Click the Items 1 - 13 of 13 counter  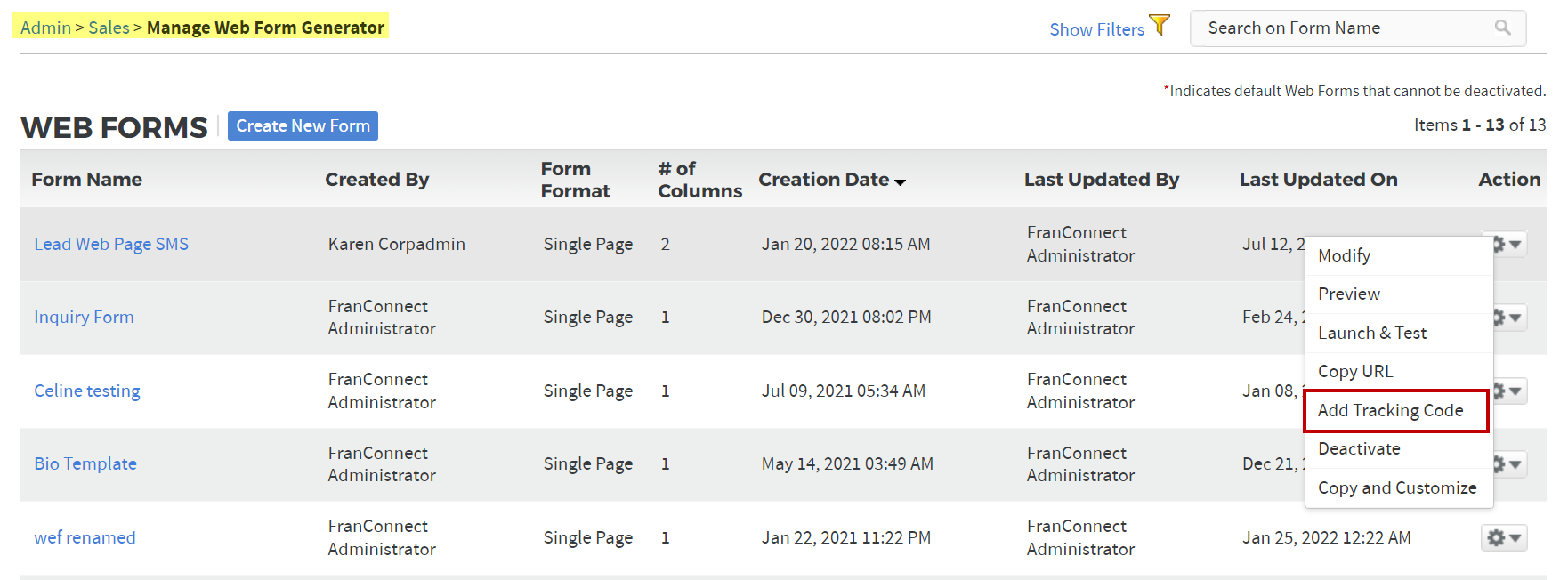(1480, 125)
